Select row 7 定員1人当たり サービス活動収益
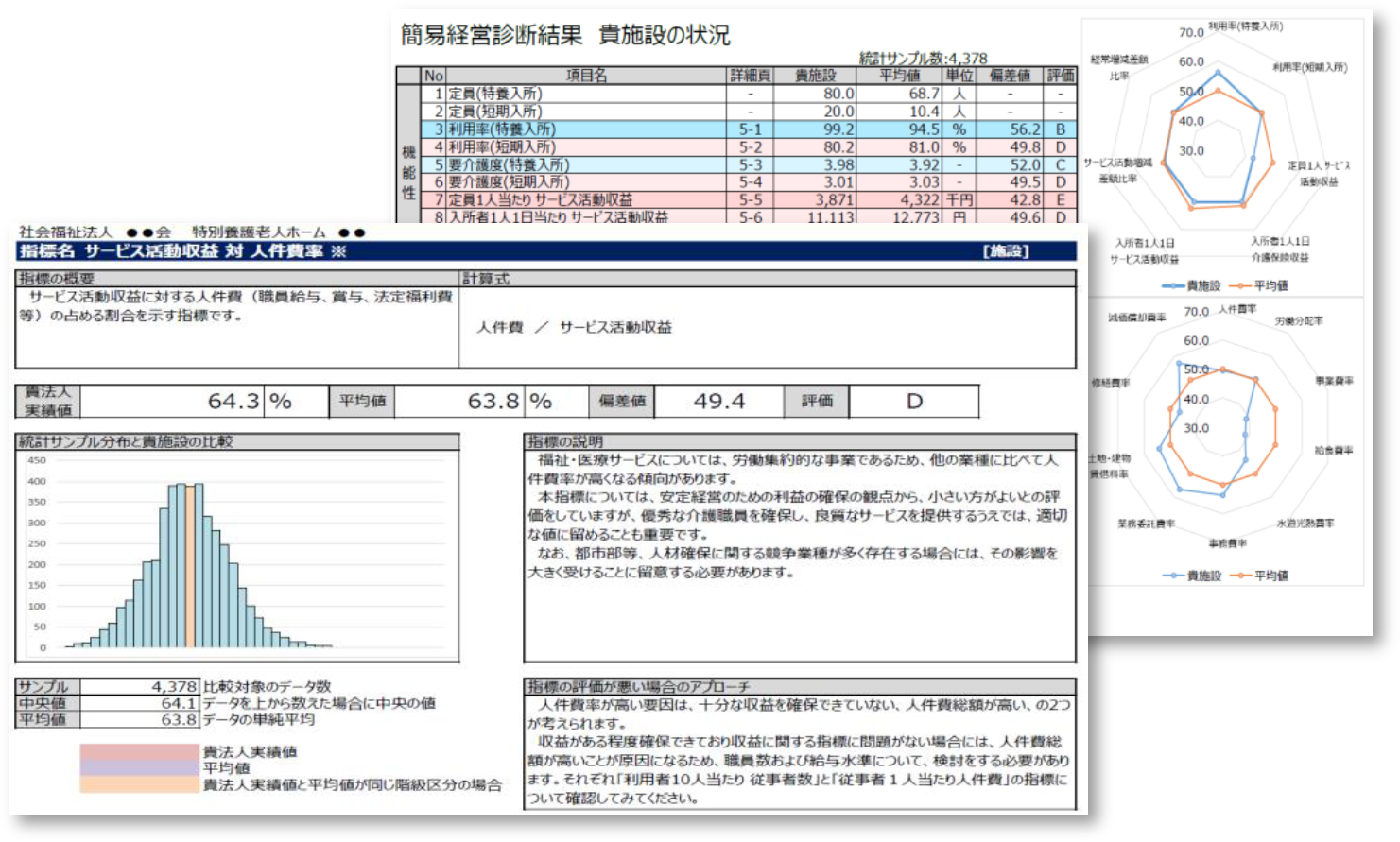Screen dimensions: 1400x842 pos(748,200)
